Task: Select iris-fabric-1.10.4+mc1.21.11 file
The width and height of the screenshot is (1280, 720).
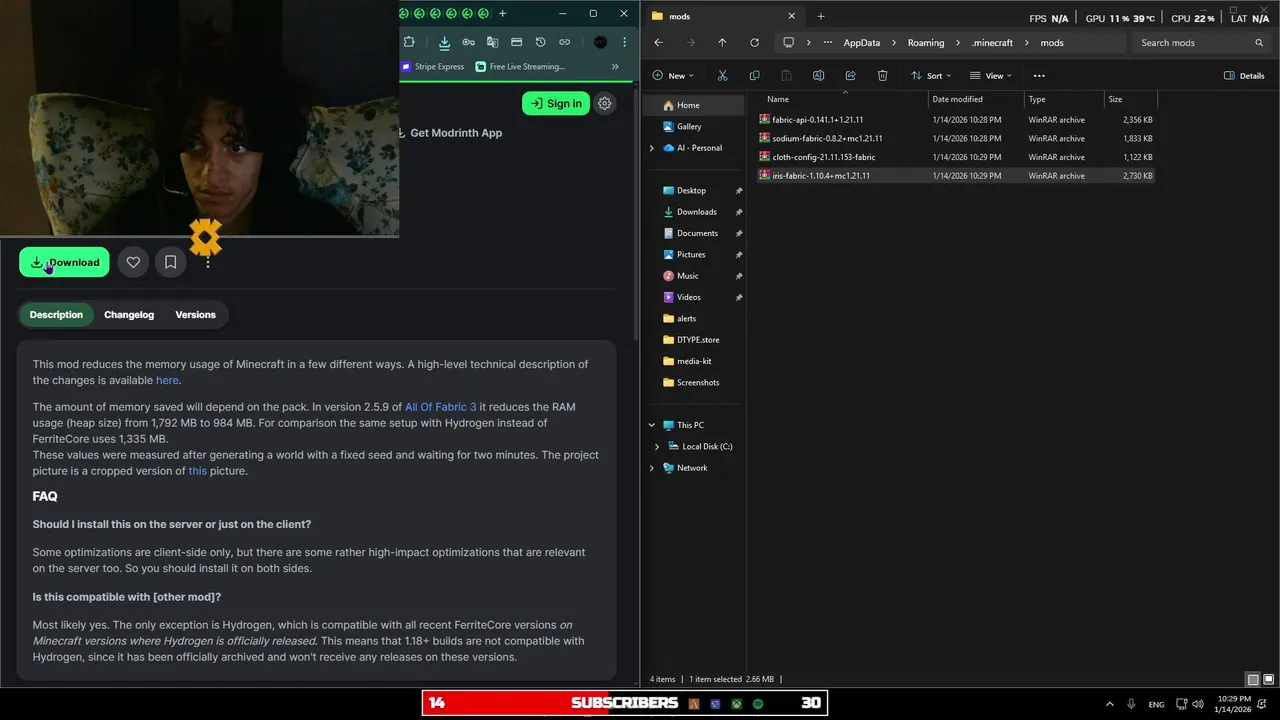Action: pos(956,175)
